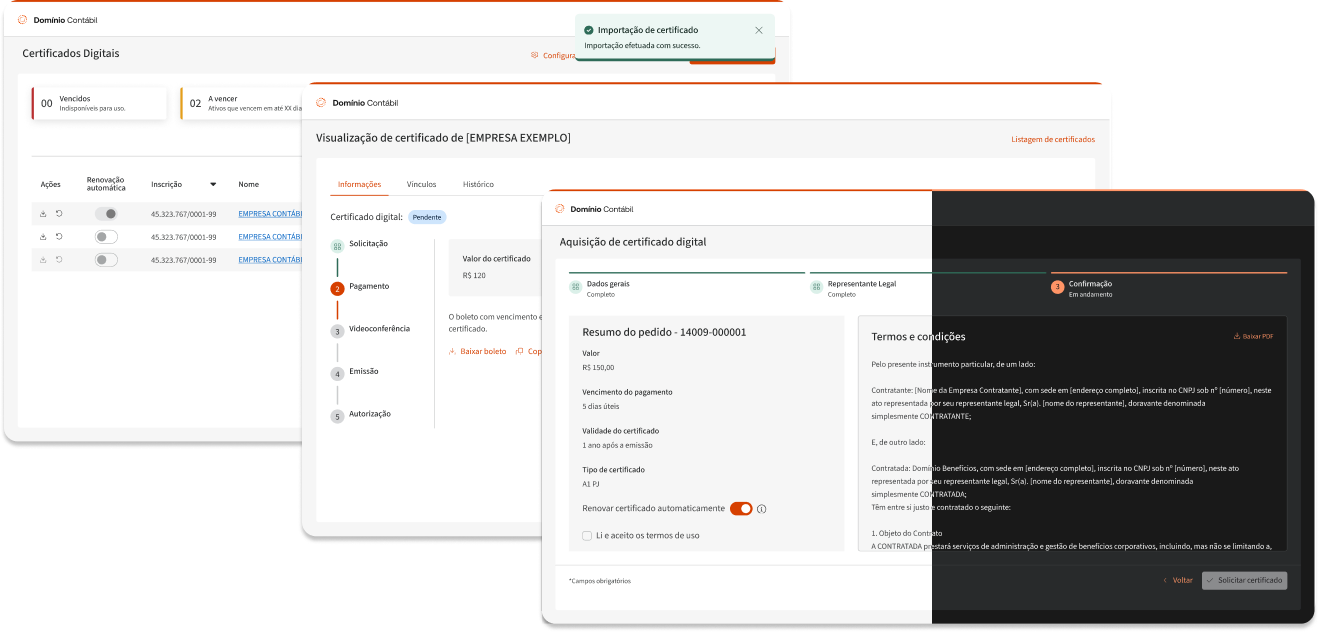
Task: Select step 4 Emissão circle
Action: (x=337, y=373)
